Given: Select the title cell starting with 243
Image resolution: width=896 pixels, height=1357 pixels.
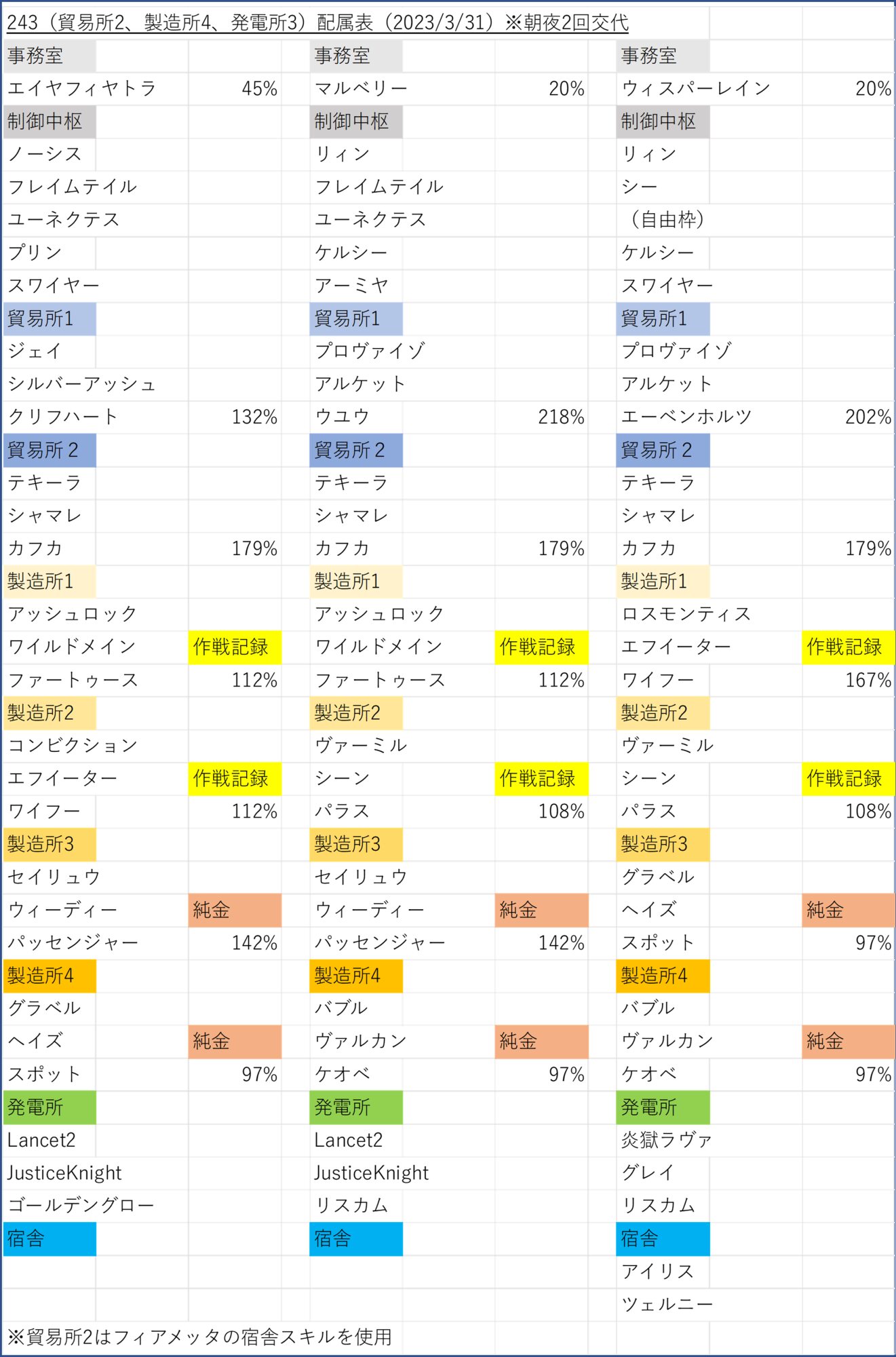Looking at the screenshot, I should (317, 22).
